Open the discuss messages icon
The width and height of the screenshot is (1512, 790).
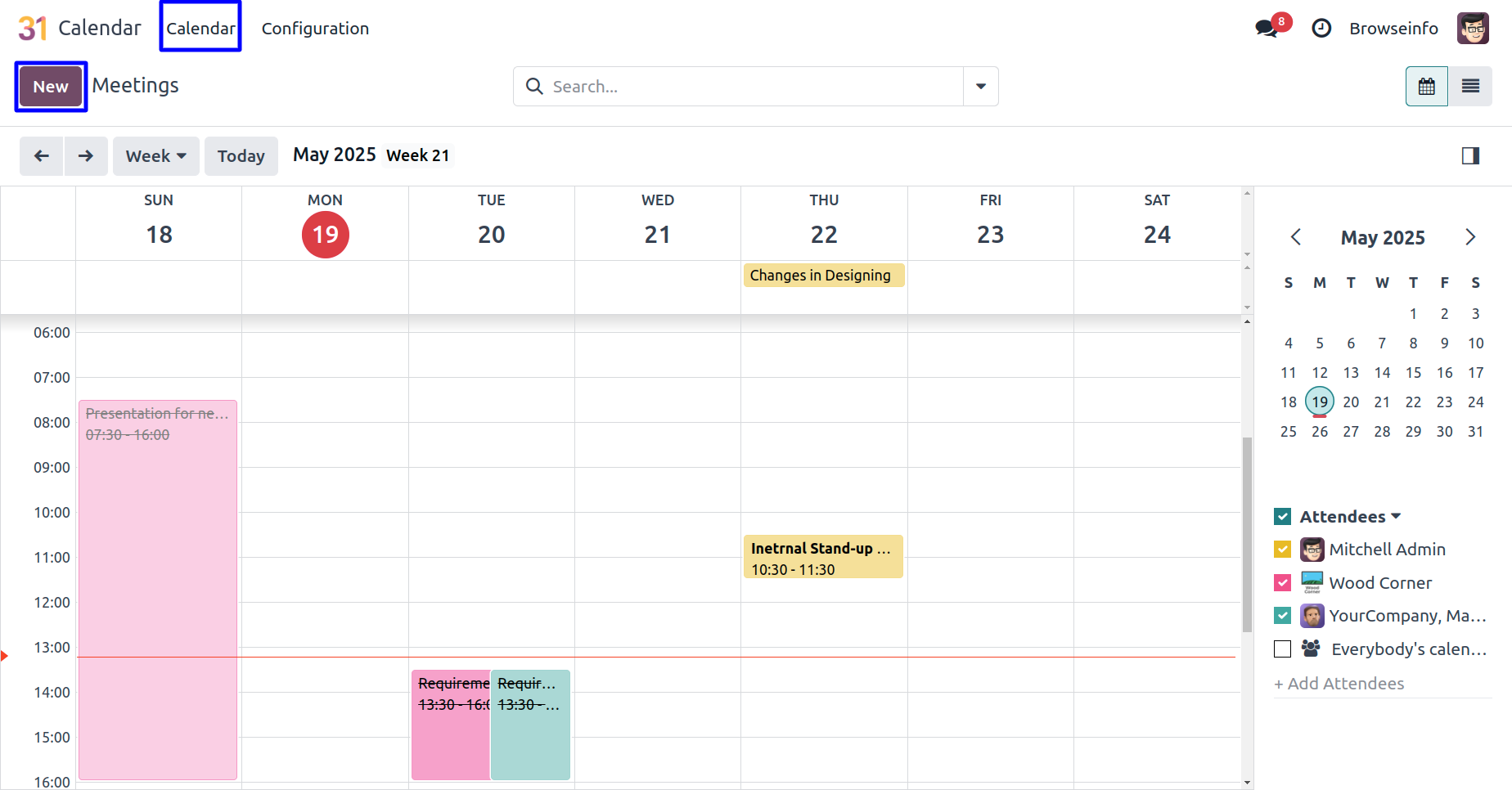1267,29
